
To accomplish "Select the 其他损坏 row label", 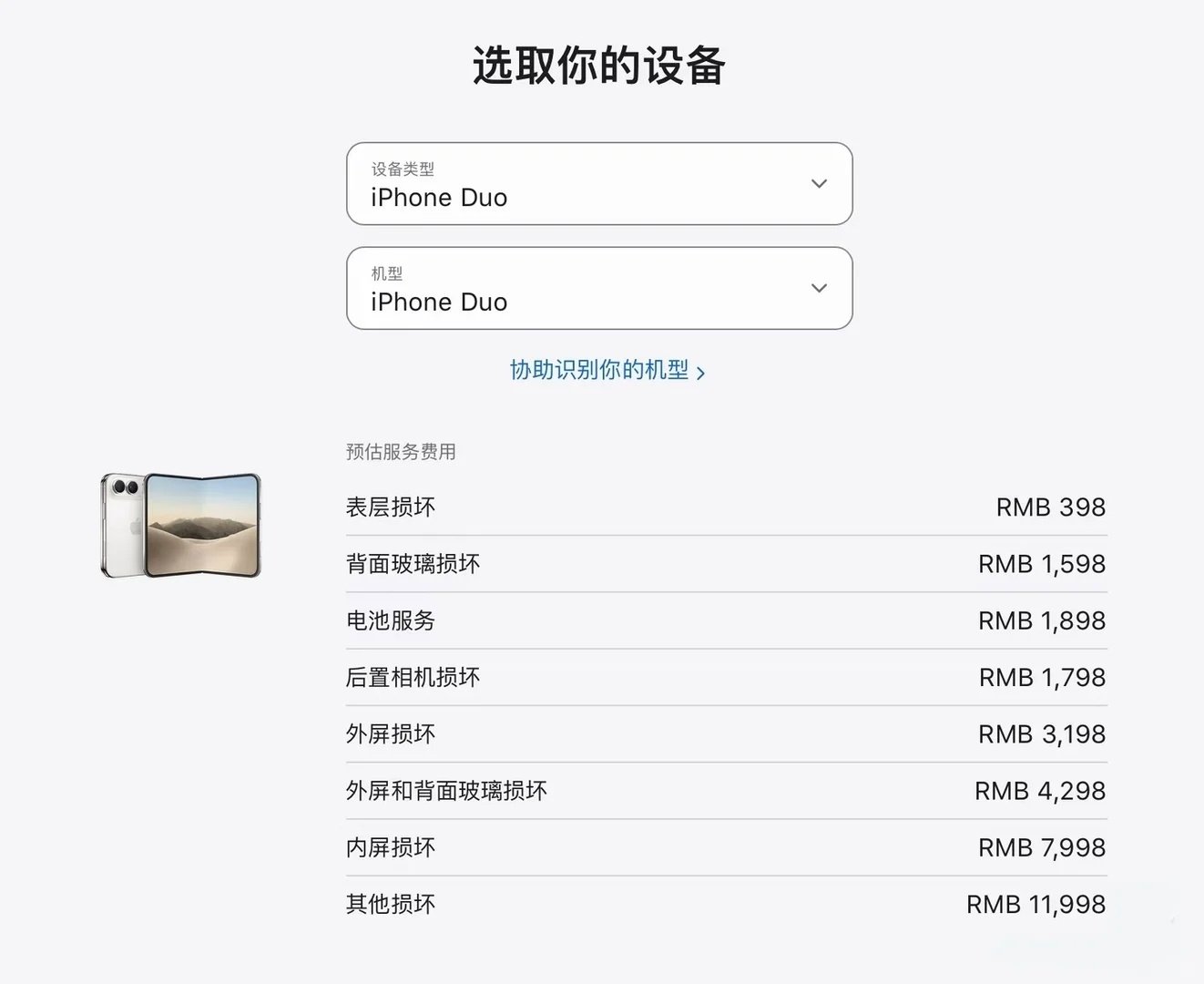I will [x=391, y=904].
